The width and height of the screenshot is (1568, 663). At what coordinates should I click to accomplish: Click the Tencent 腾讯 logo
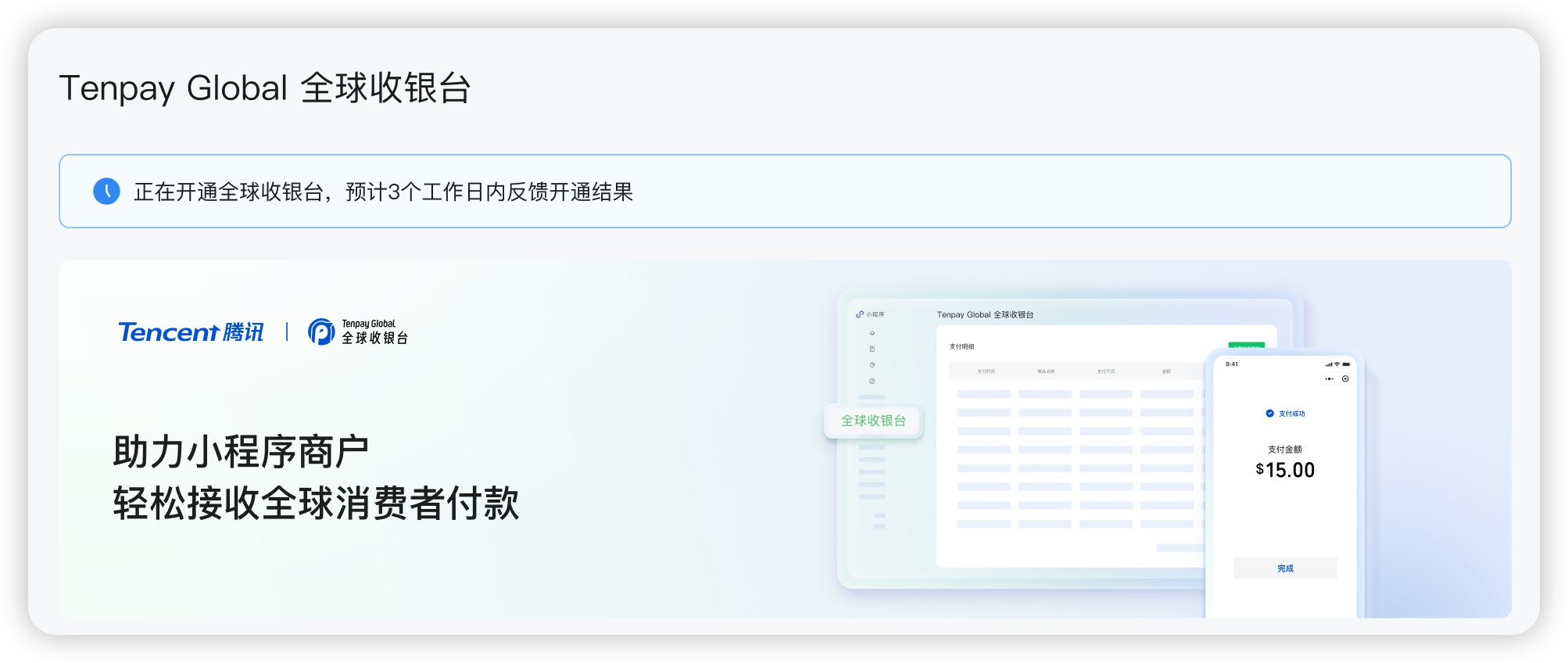pos(191,332)
